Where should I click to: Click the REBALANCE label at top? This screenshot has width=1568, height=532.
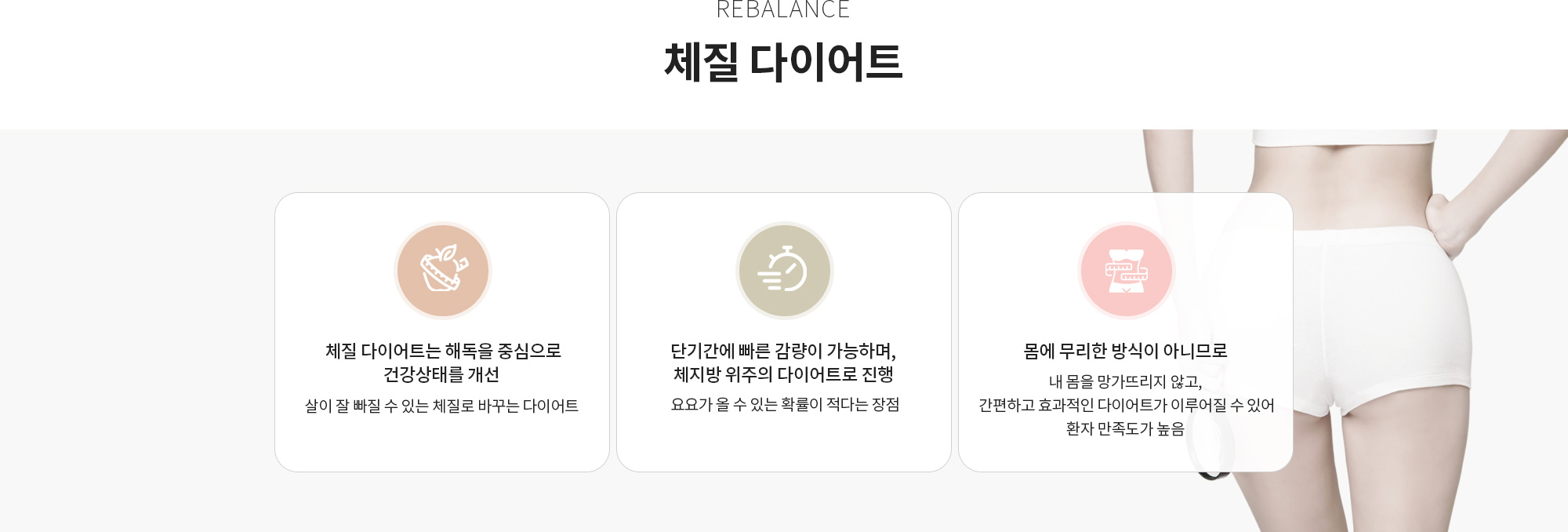[783, 10]
